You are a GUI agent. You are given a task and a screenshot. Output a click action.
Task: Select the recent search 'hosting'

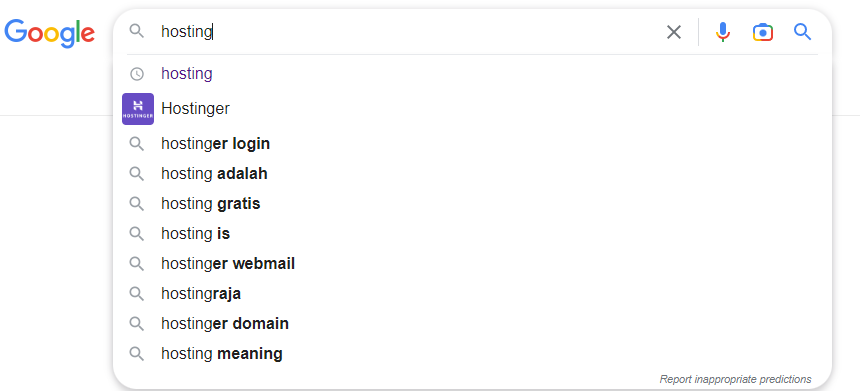pos(472,73)
